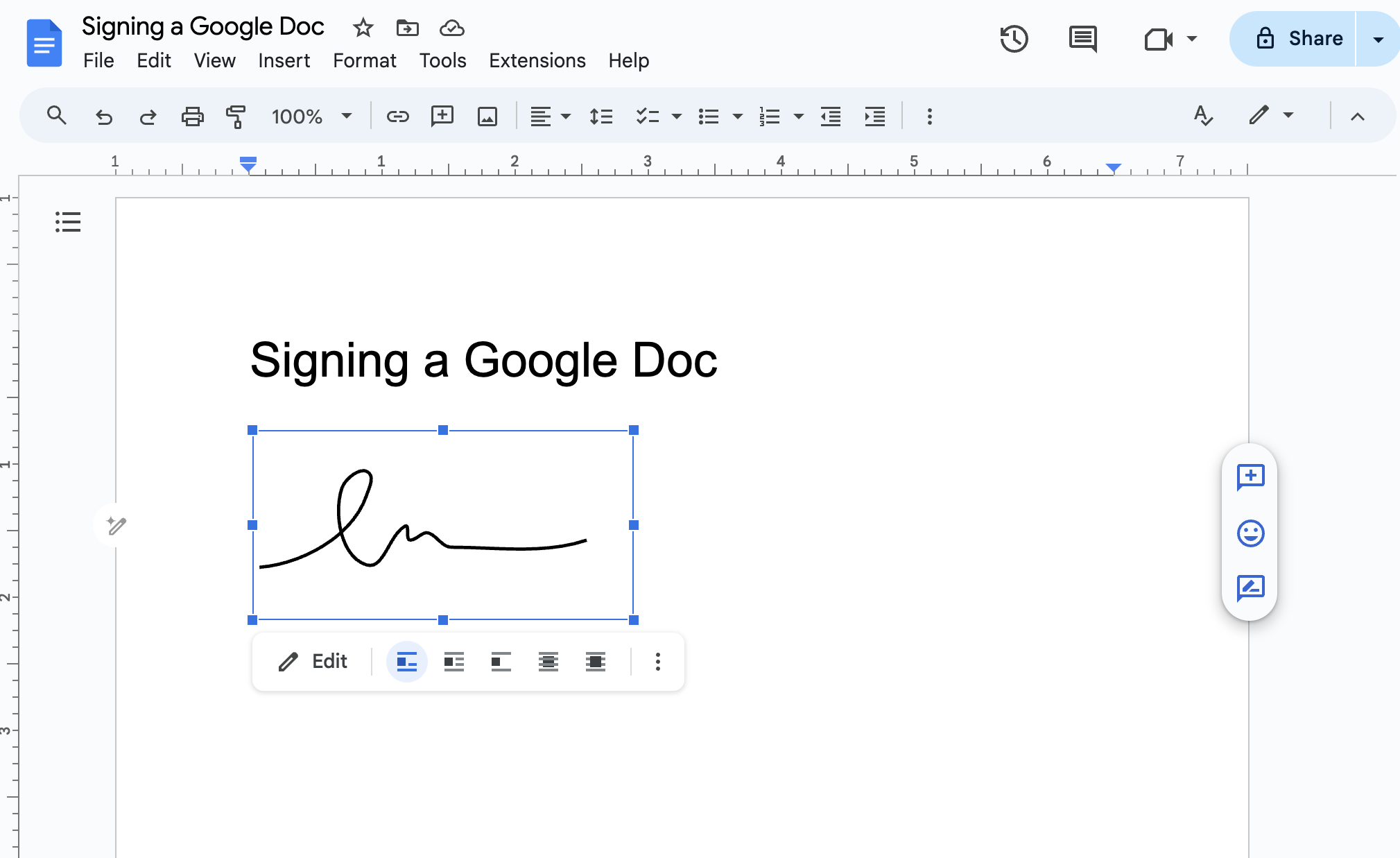Click the Edit button on signature image

pyautogui.click(x=312, y=661)
